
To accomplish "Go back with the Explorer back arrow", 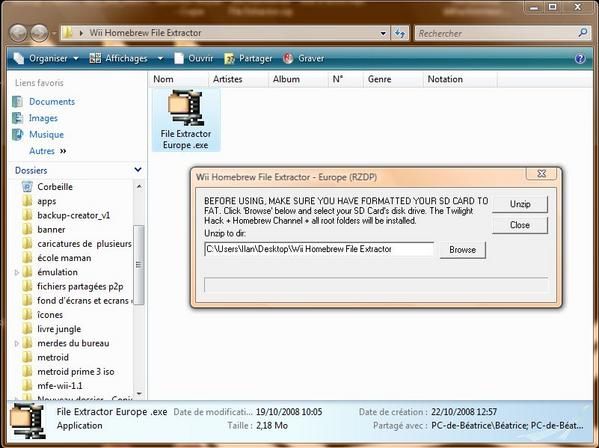I will tap(18, 33).
